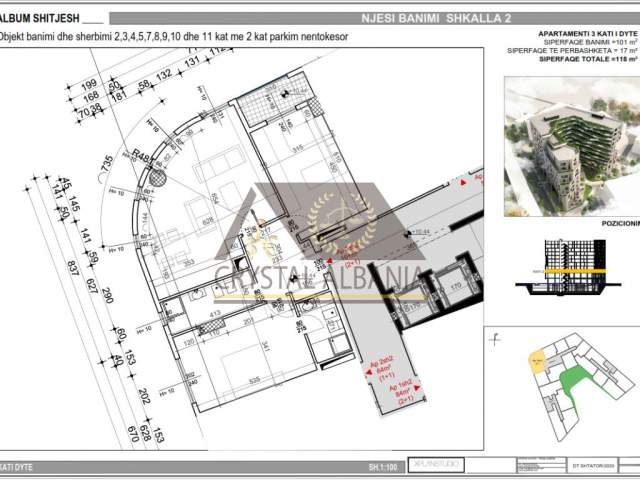Click the R48 radius label

[x=141, y=156]
